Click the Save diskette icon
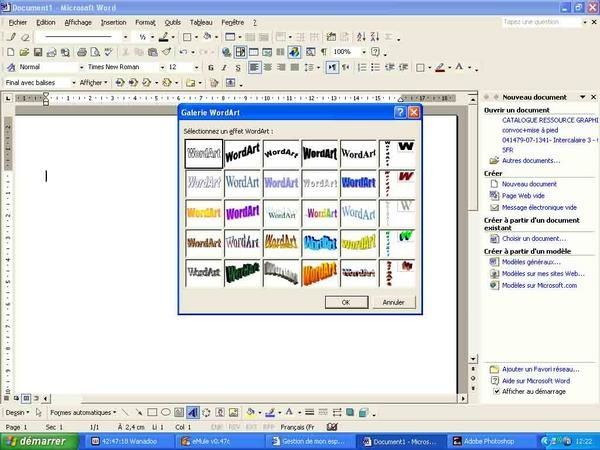The height and width of the screenshot is (450, 600). pyautogui.click(x=38, y=52)
